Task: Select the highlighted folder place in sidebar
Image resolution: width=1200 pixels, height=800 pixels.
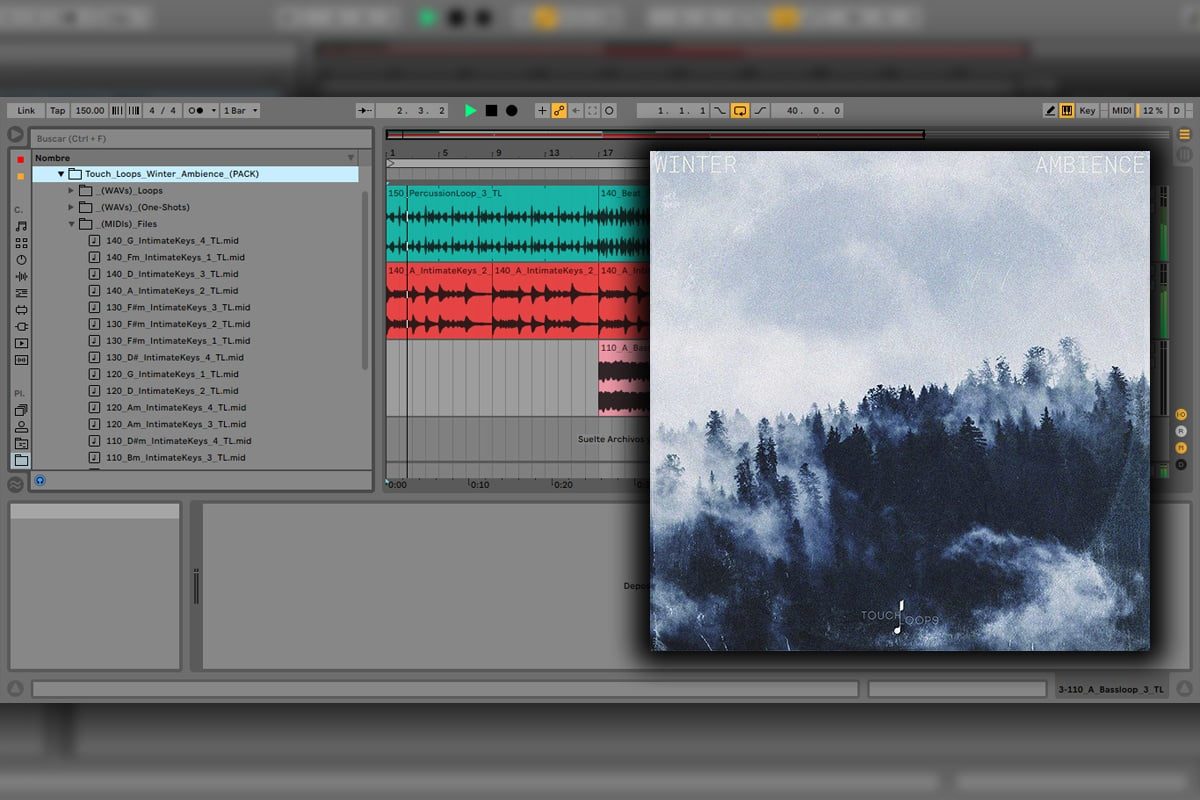Action: pos(21,460)
